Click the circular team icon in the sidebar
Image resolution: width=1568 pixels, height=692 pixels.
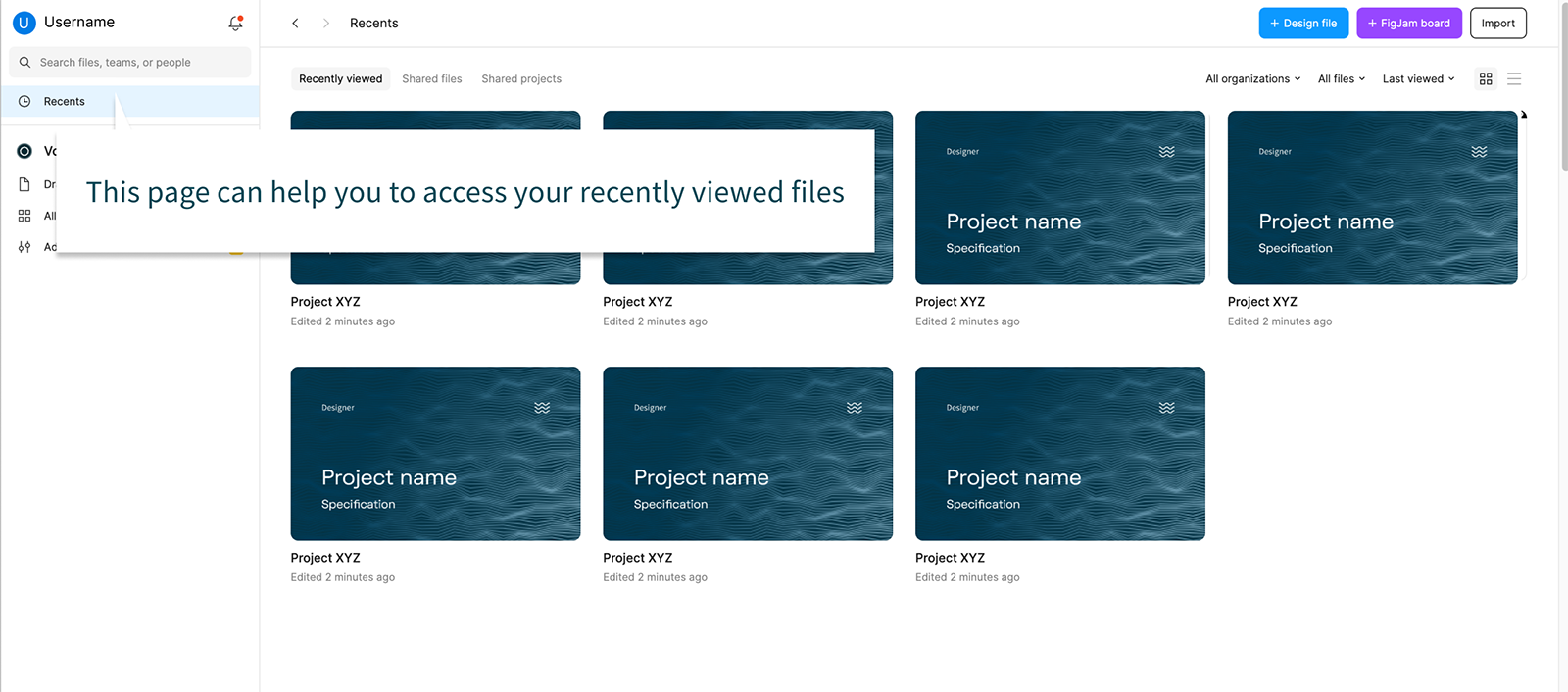coord(24,151)
